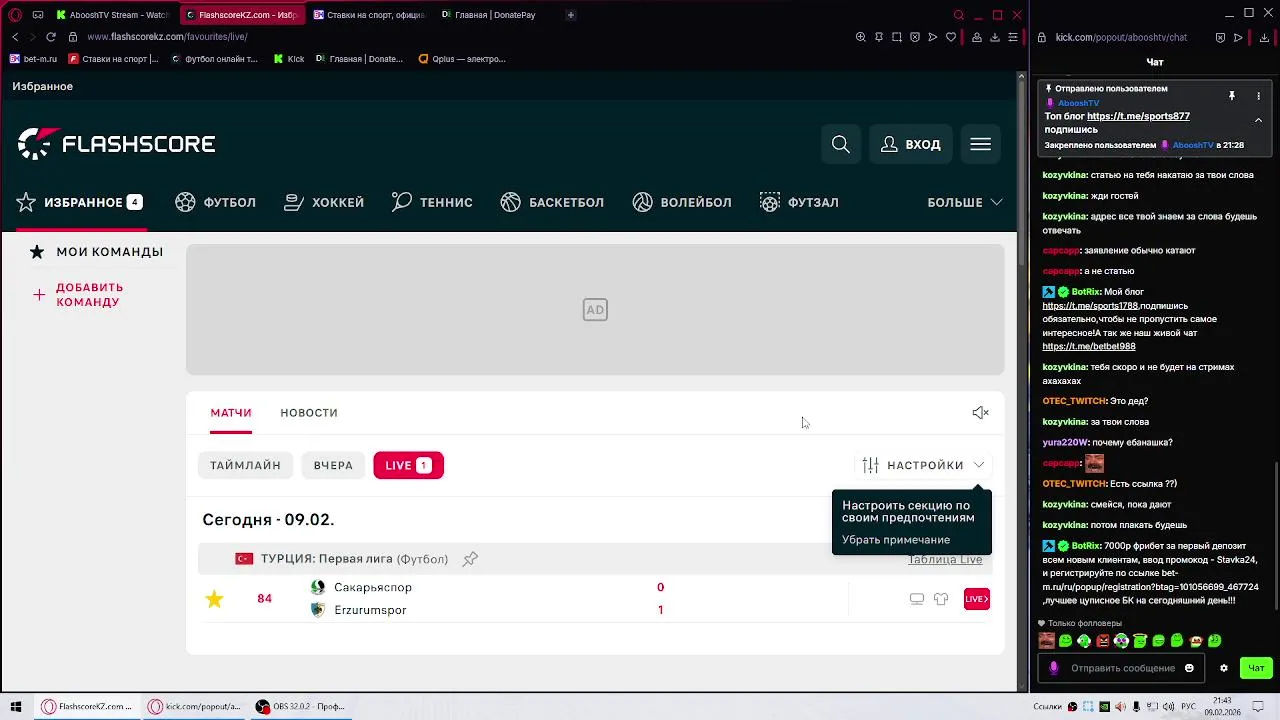Click the green Чат send button

click(x=1256, y=668)
